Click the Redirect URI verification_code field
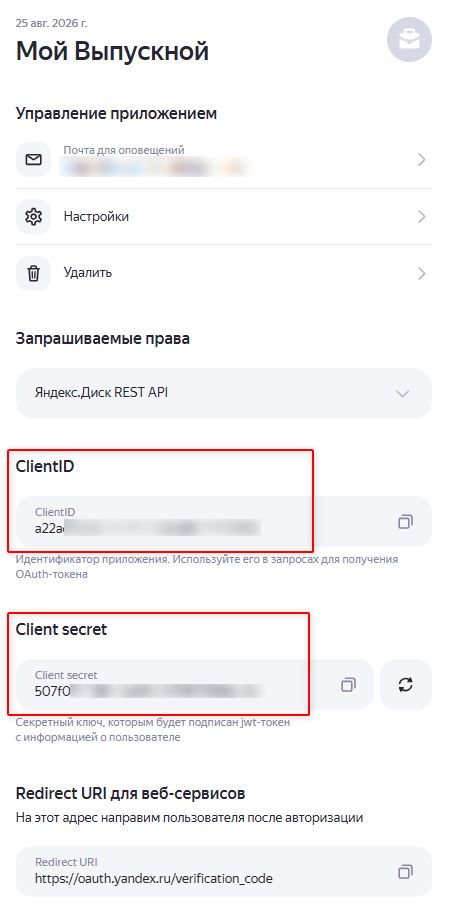 coord(224,871)
